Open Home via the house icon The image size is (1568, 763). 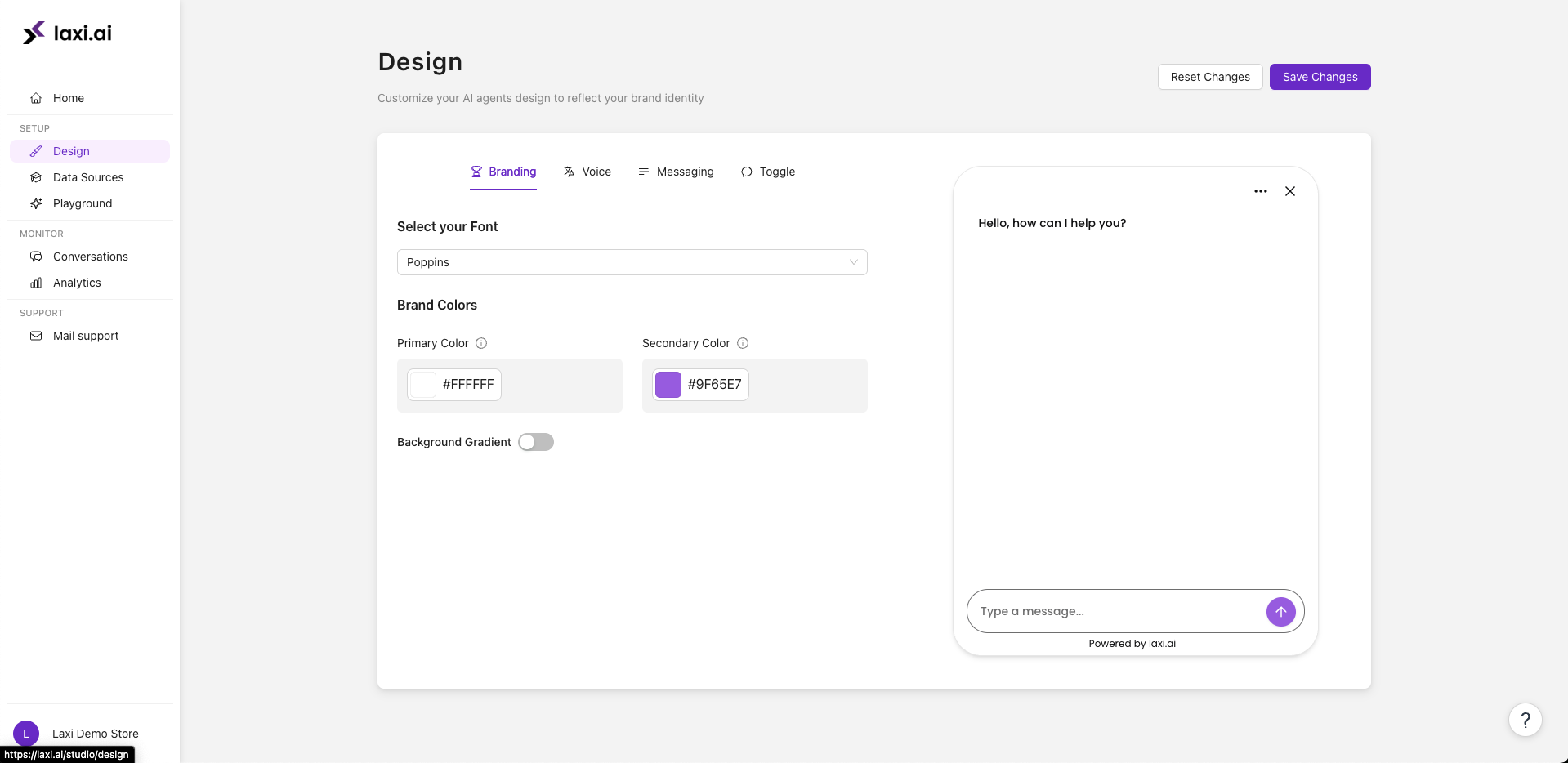[x=36, y=98]
